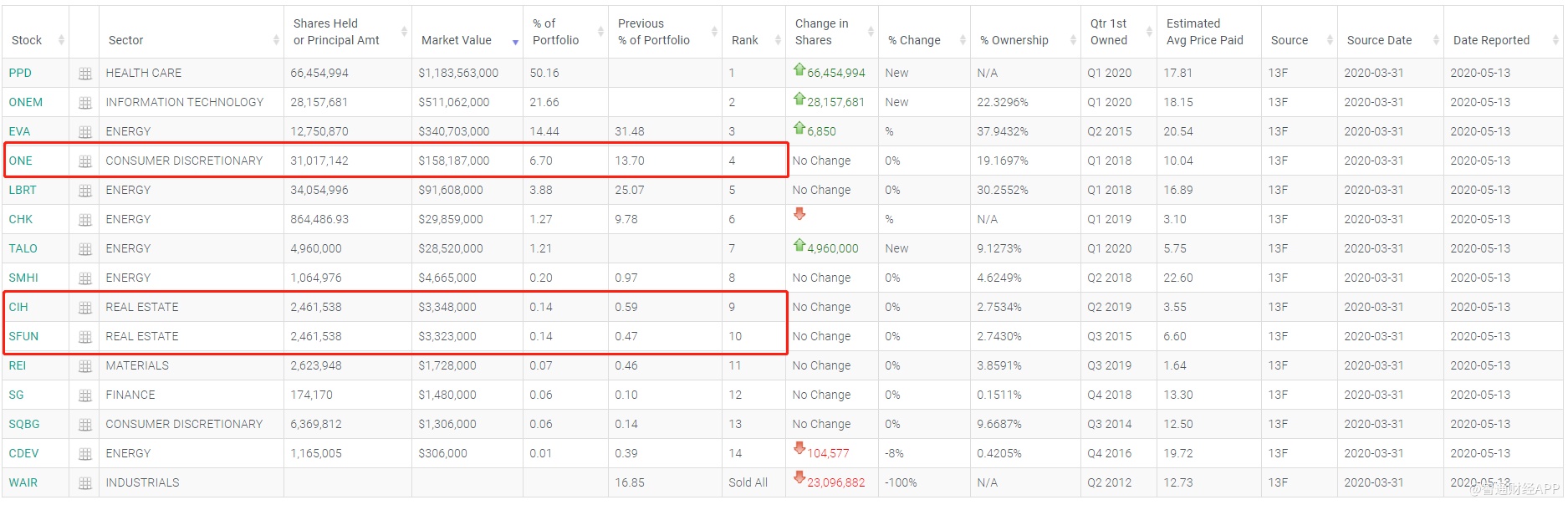Click the grid icon beside REI

84,366
